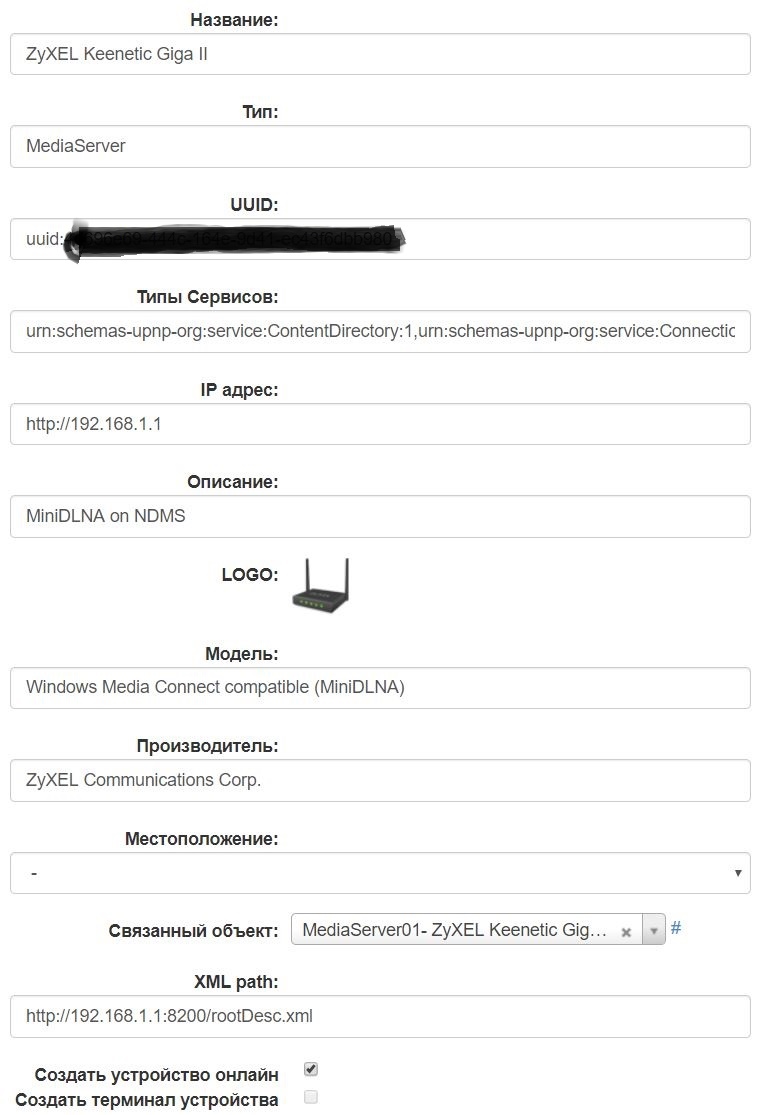Click the router LOGO image

pos(320,586)
